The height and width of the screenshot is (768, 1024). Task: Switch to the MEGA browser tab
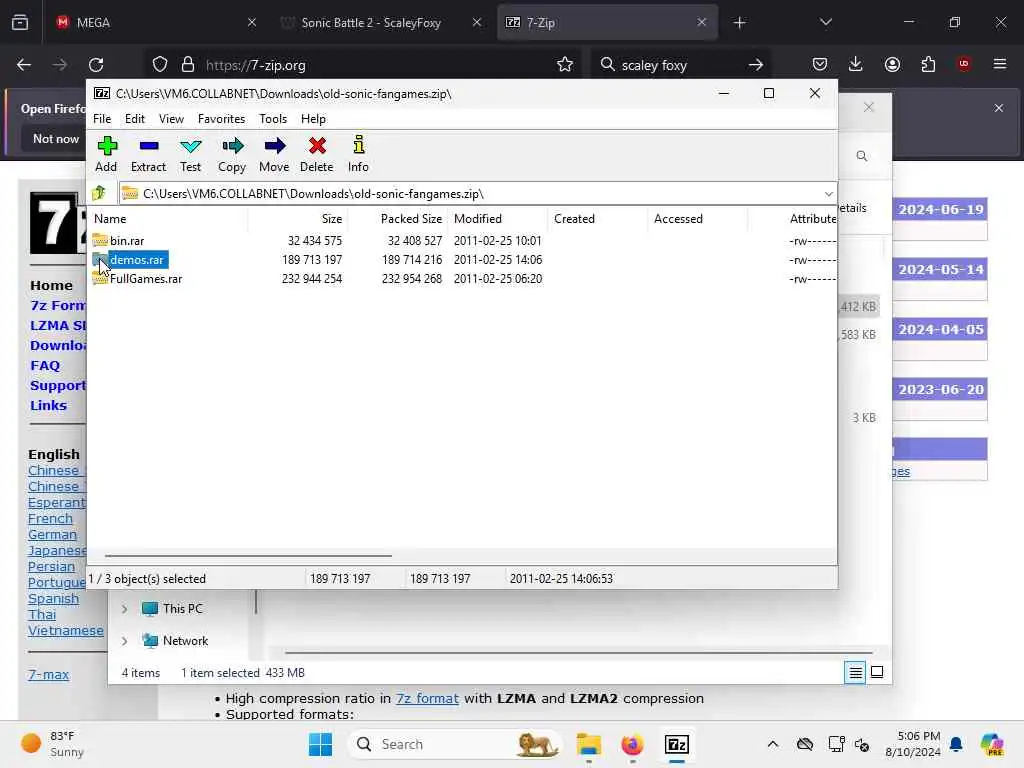click(157, 22)
